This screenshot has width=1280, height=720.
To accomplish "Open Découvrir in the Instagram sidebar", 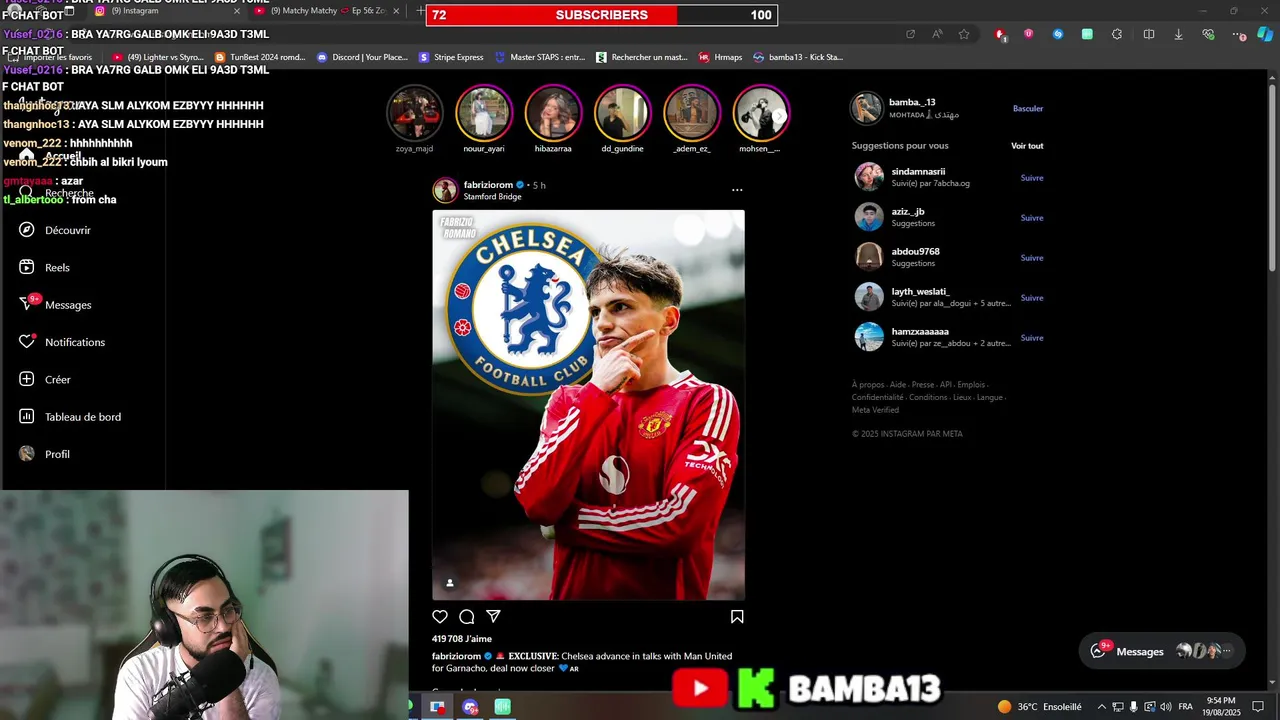I will click(55, 230).
